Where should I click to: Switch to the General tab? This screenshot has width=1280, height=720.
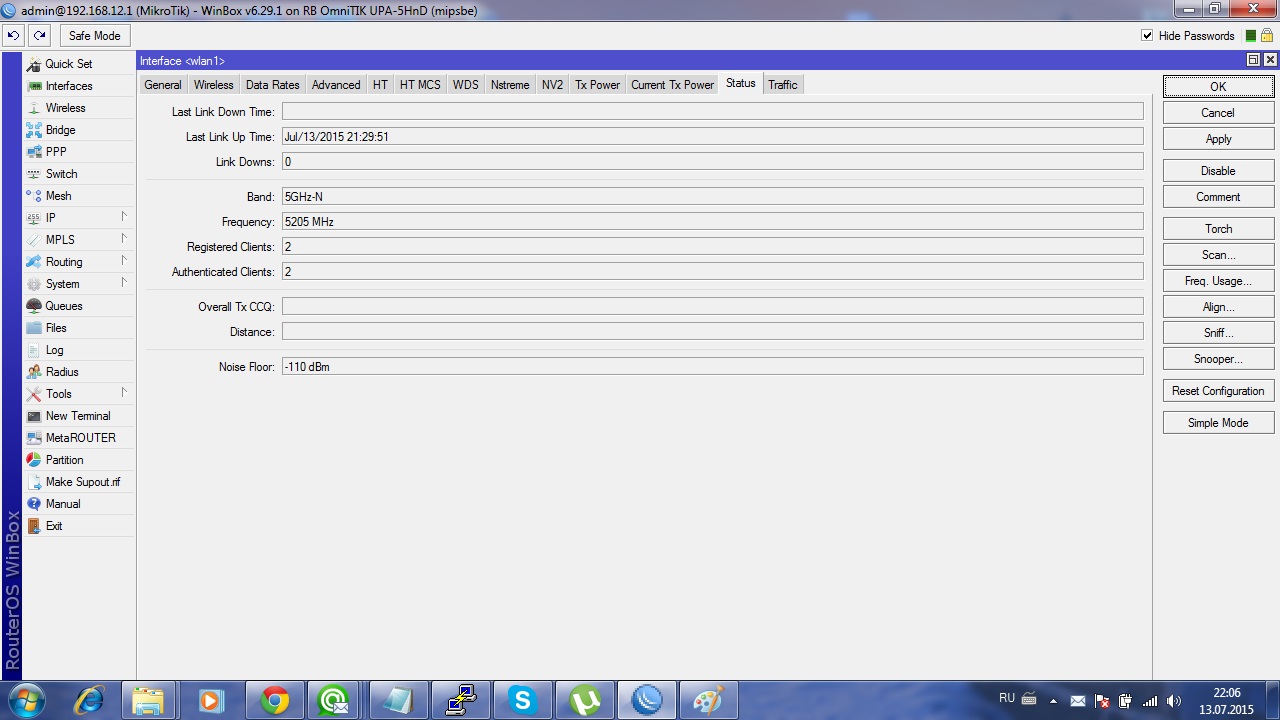pos(163,85)
